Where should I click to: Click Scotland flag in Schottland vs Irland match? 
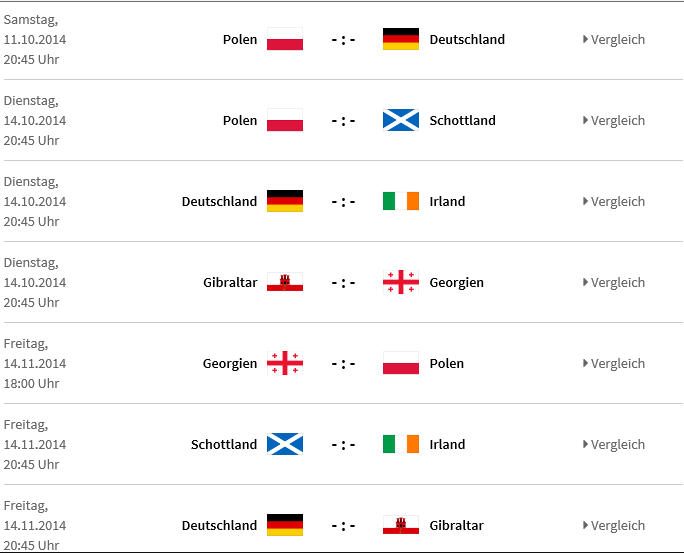click(x=285, y=444)
